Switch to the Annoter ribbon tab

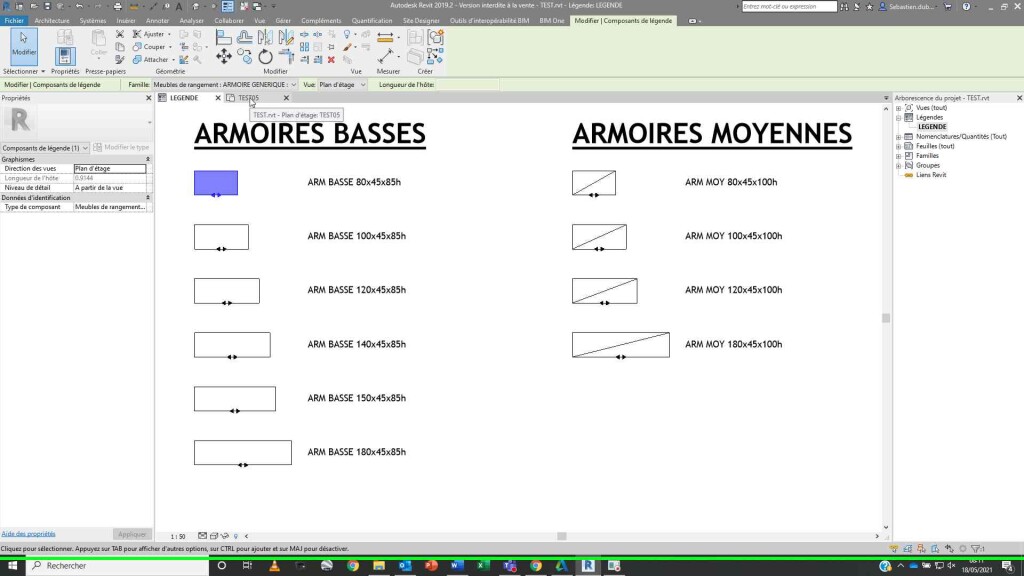(x=157, y=20)
